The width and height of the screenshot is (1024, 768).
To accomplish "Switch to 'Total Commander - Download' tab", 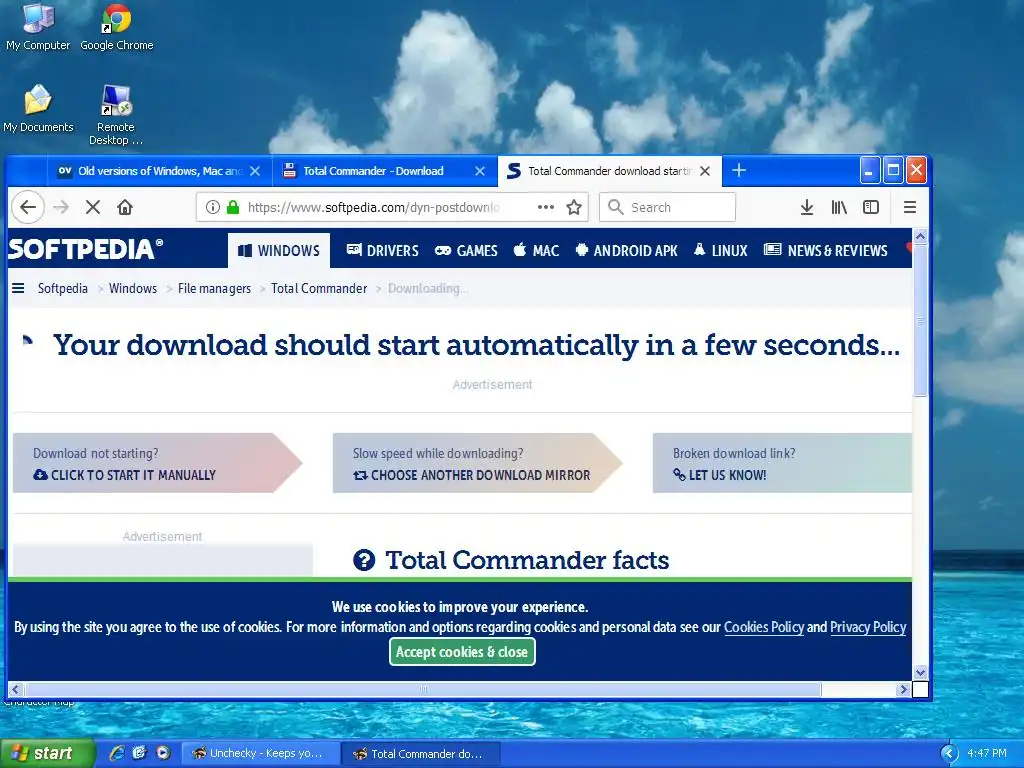I will 384,171.
